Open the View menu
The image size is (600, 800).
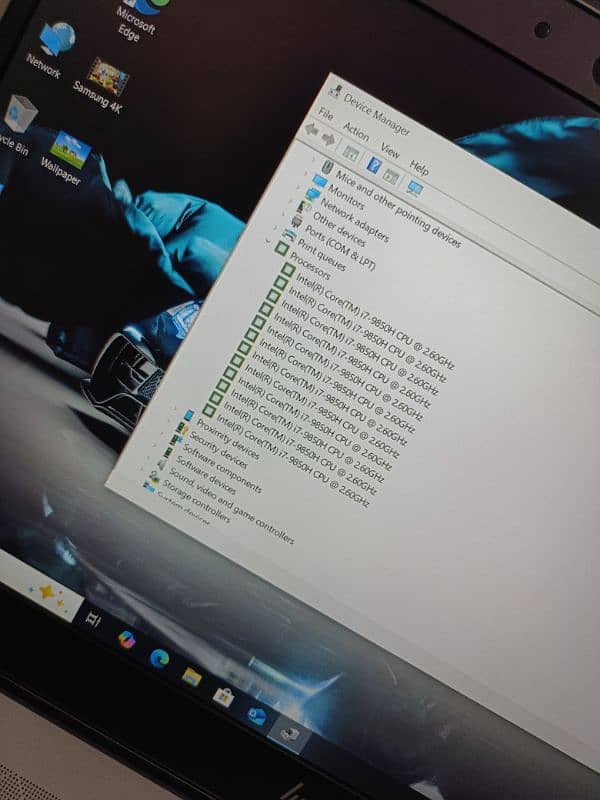(390, 152)
